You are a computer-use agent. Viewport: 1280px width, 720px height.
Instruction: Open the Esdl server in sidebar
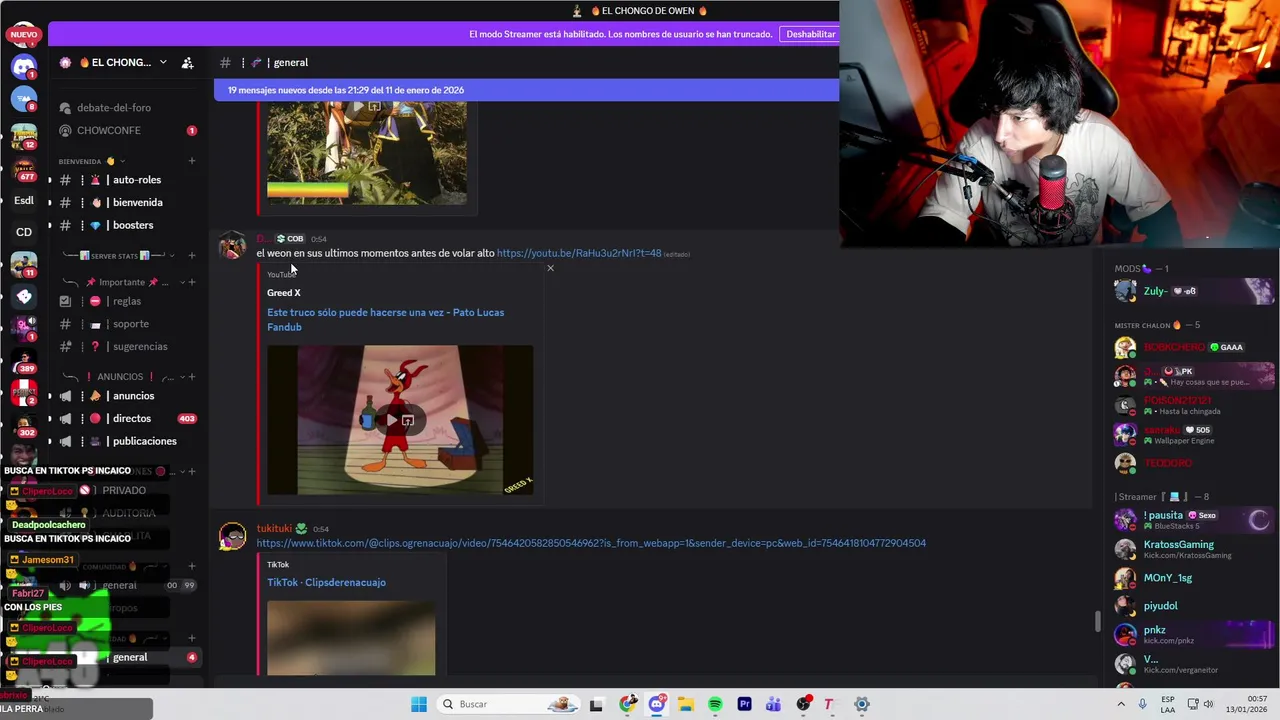tap(24, 200)
